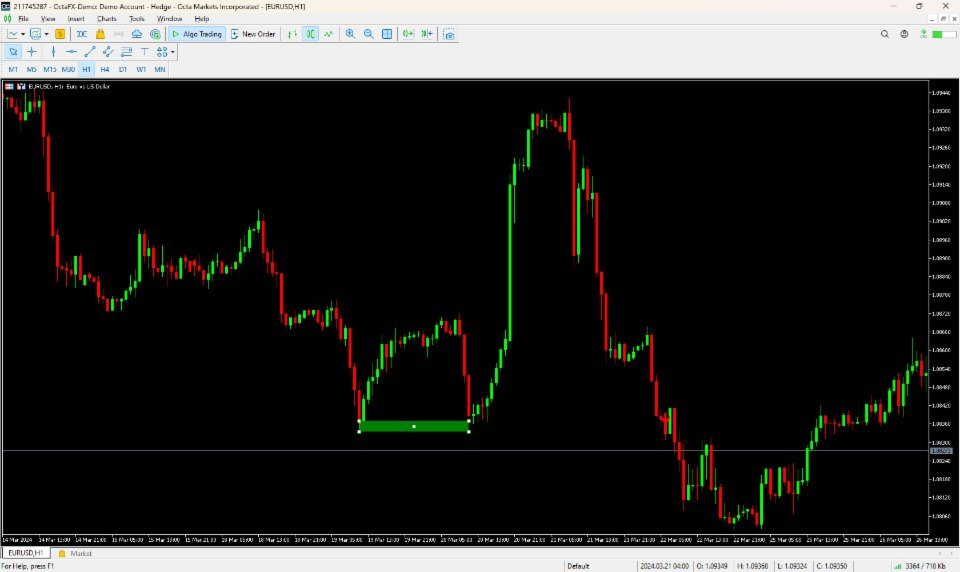This screenshot has width=960, height=572.
Task: Switch to the H4 timeframe
Action: tap(105, 70)
